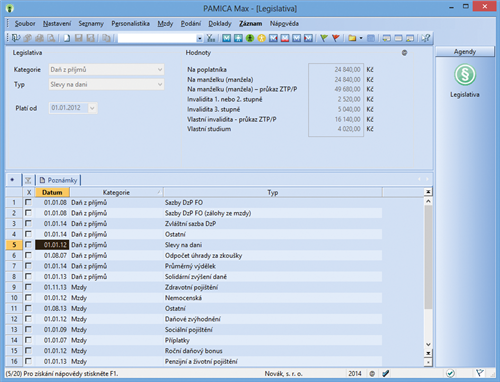Expand the toolbar search box dropdown arrow

[x=200, y=38]
